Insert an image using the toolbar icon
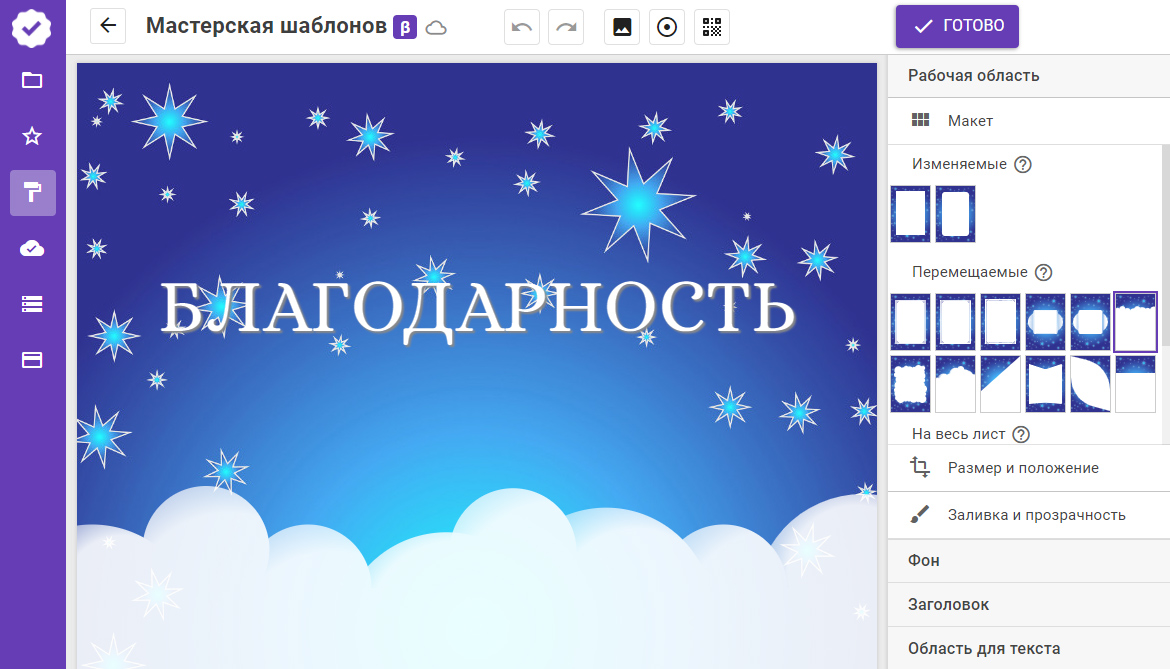1170x669 pixels. point(621,26)
